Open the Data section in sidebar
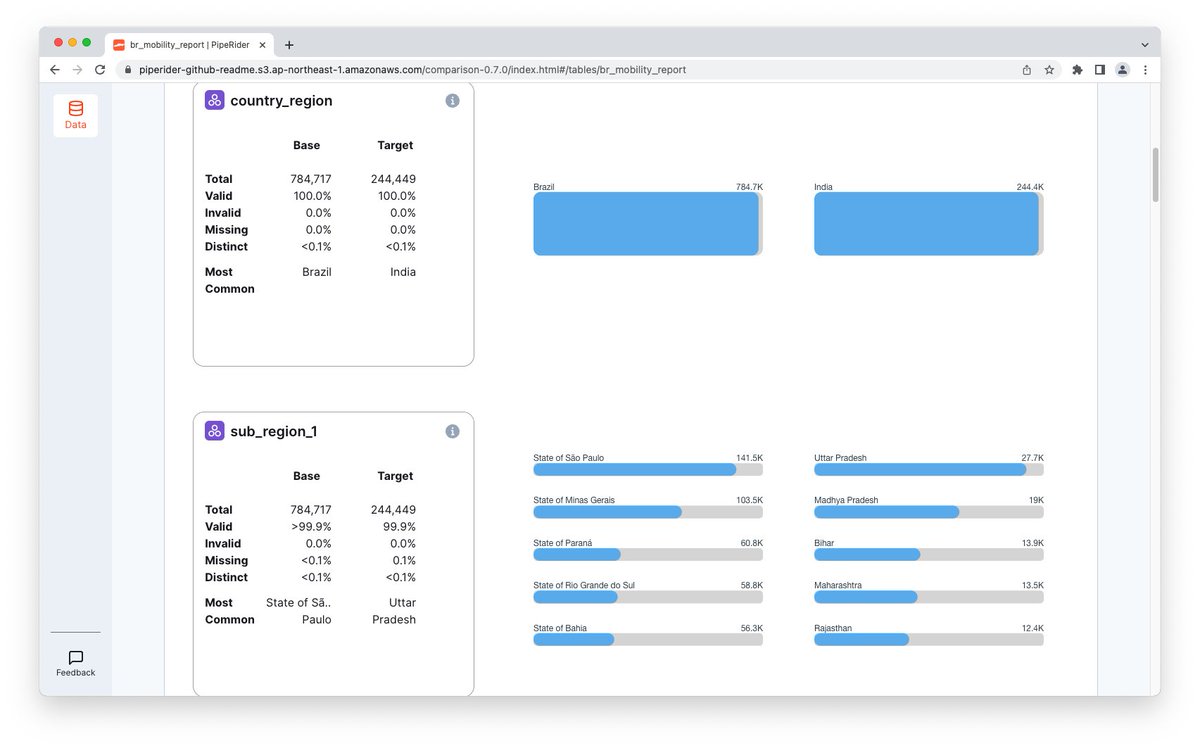 click(x=75, y=115)
